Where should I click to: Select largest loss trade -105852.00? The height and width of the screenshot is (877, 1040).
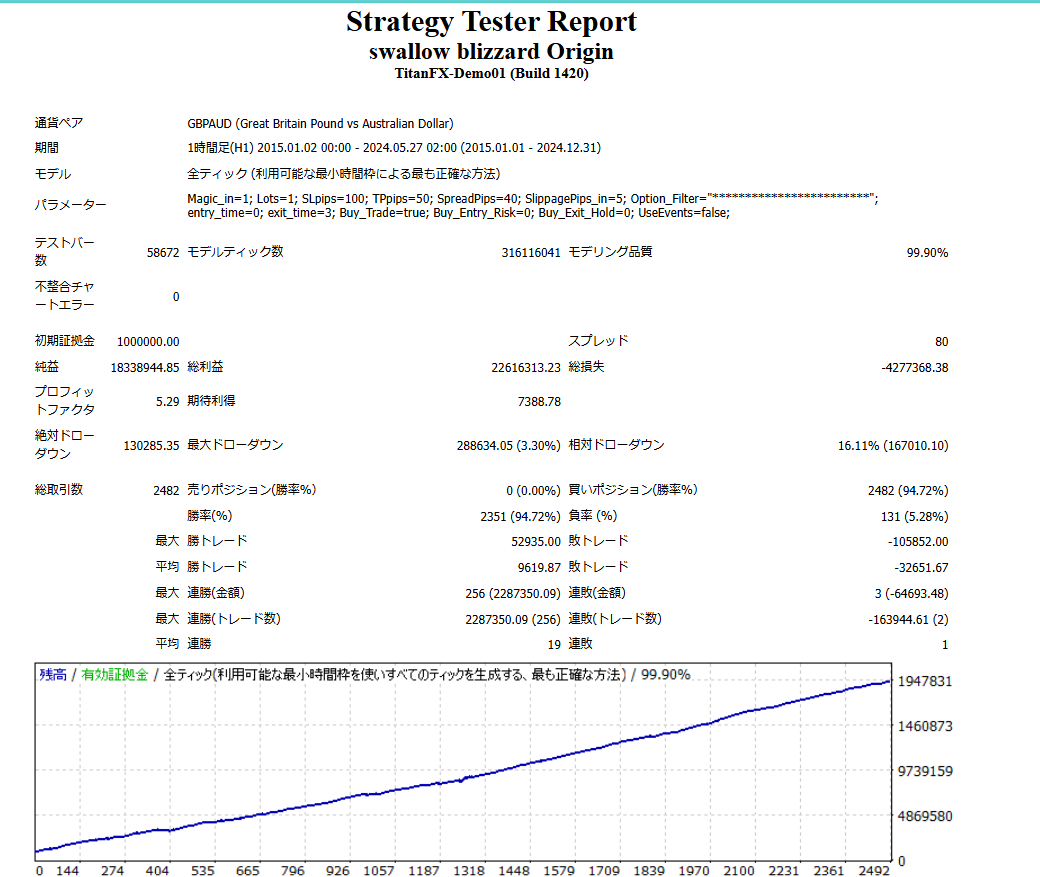pos(918,542)
